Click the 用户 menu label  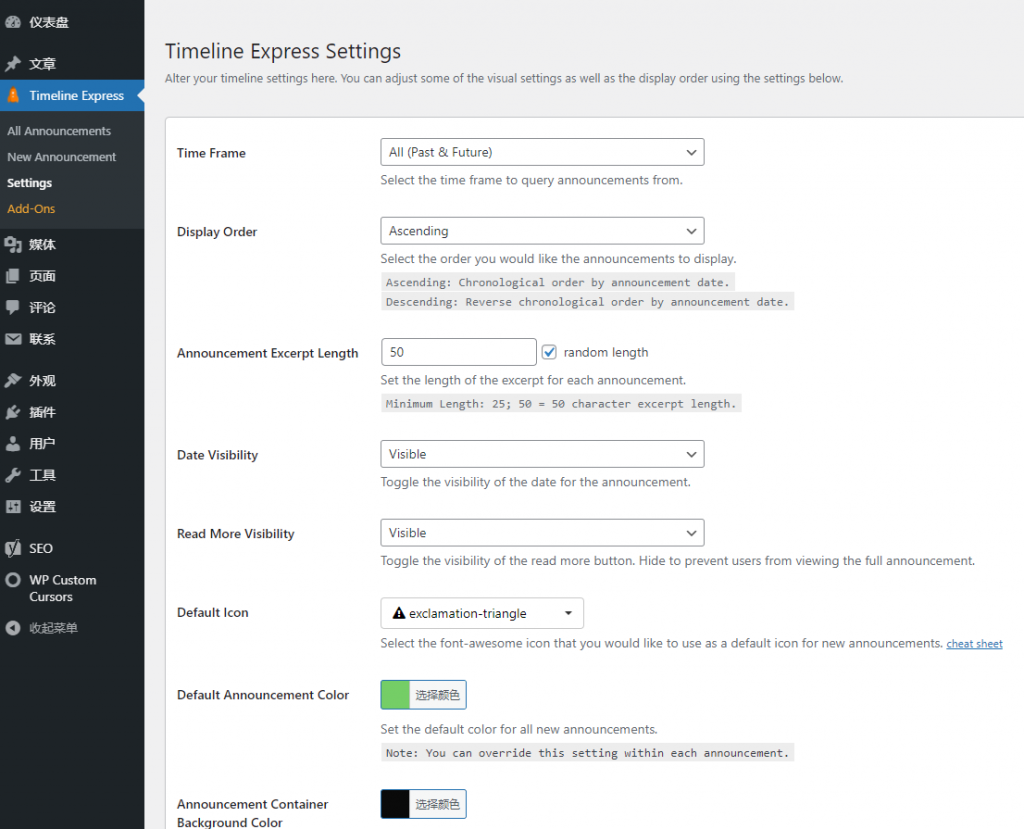click(42, 444)
